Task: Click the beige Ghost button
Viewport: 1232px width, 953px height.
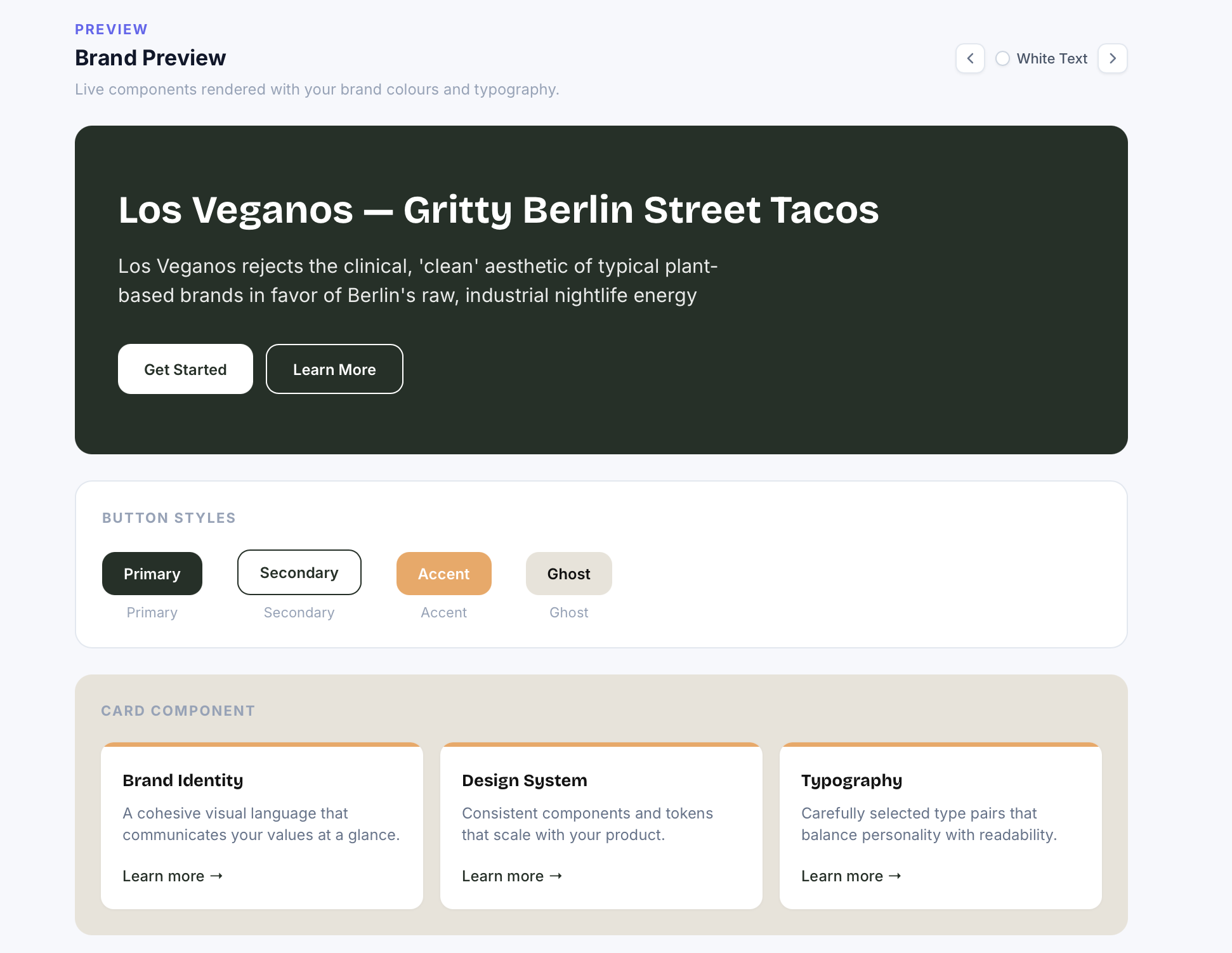Action: click(568, 574)
